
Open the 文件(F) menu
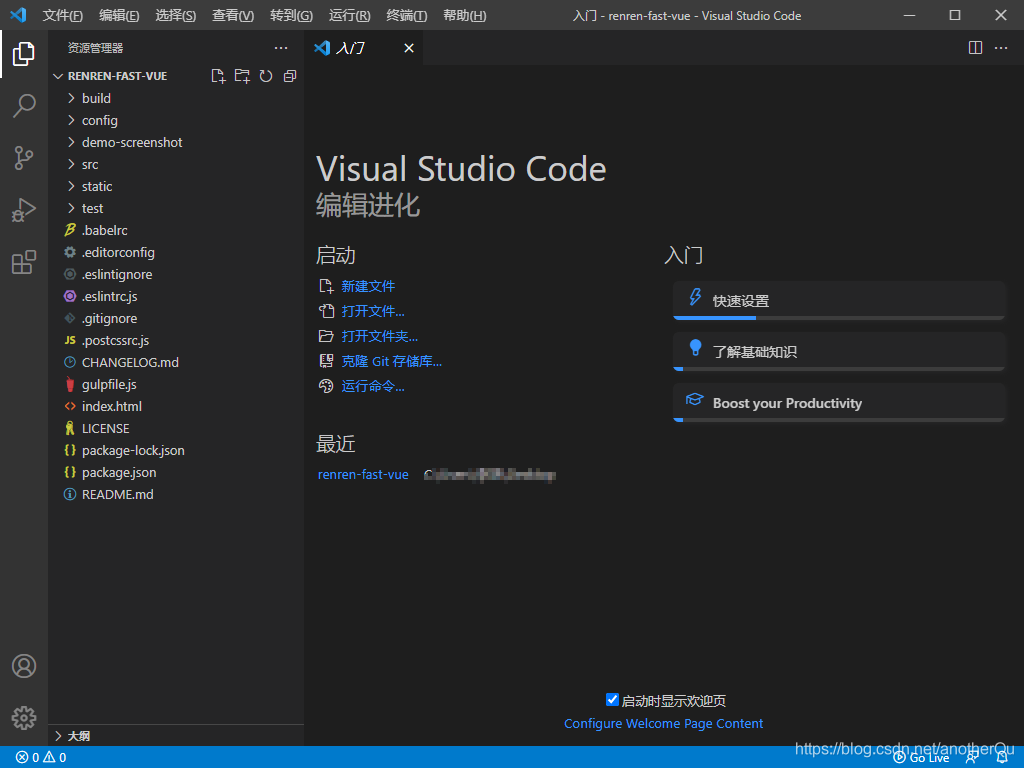[x=63, y=15]
